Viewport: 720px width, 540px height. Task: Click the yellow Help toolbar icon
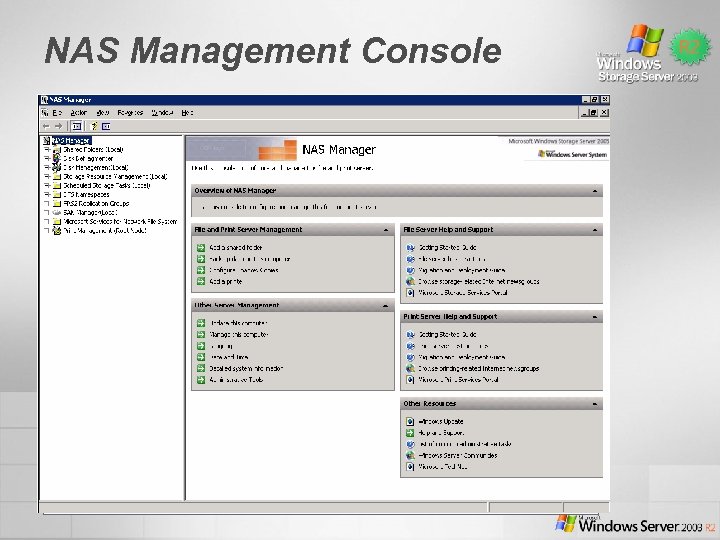tap(94, 126)
